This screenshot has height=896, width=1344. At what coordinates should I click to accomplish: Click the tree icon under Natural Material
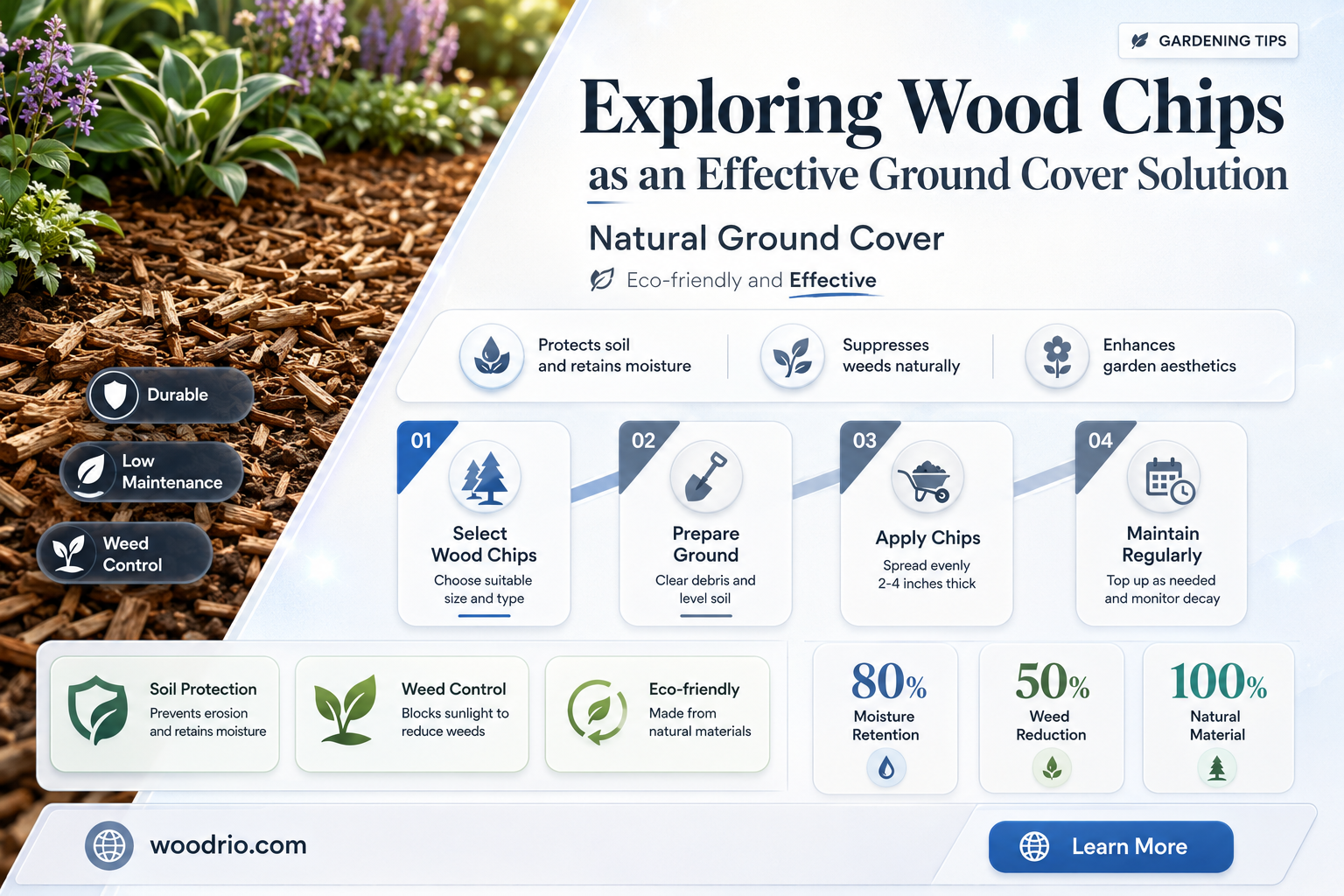(1216, 768)
